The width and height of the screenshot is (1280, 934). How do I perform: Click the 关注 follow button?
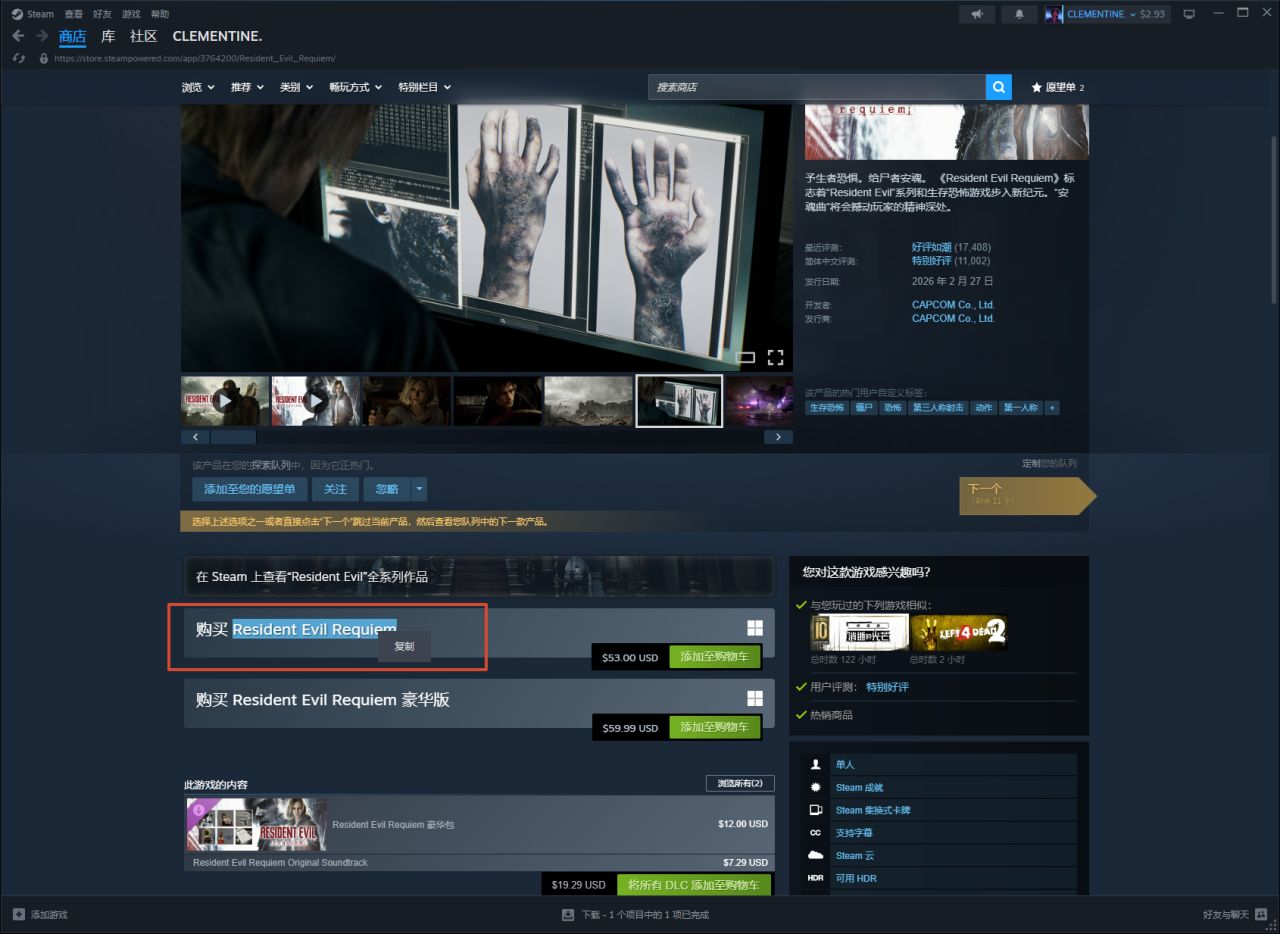[x=335, y=489]
